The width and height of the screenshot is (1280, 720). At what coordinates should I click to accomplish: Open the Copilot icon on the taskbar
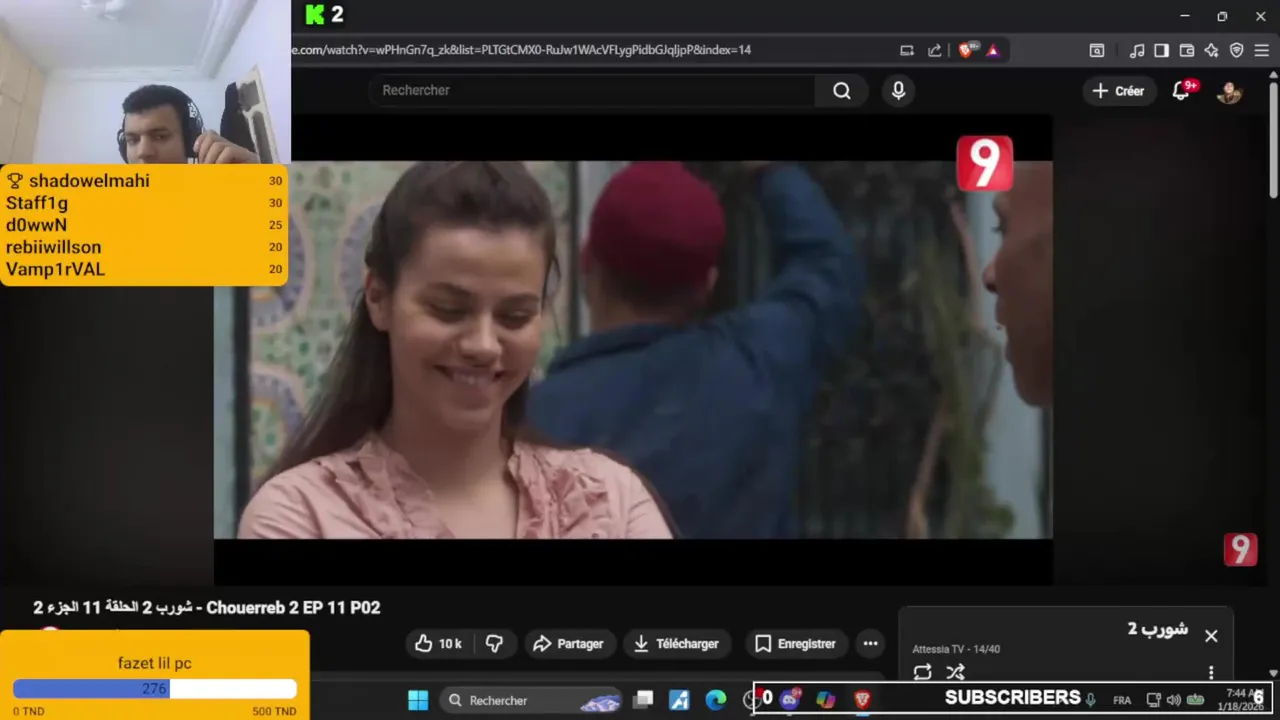(x=825, y=699)
